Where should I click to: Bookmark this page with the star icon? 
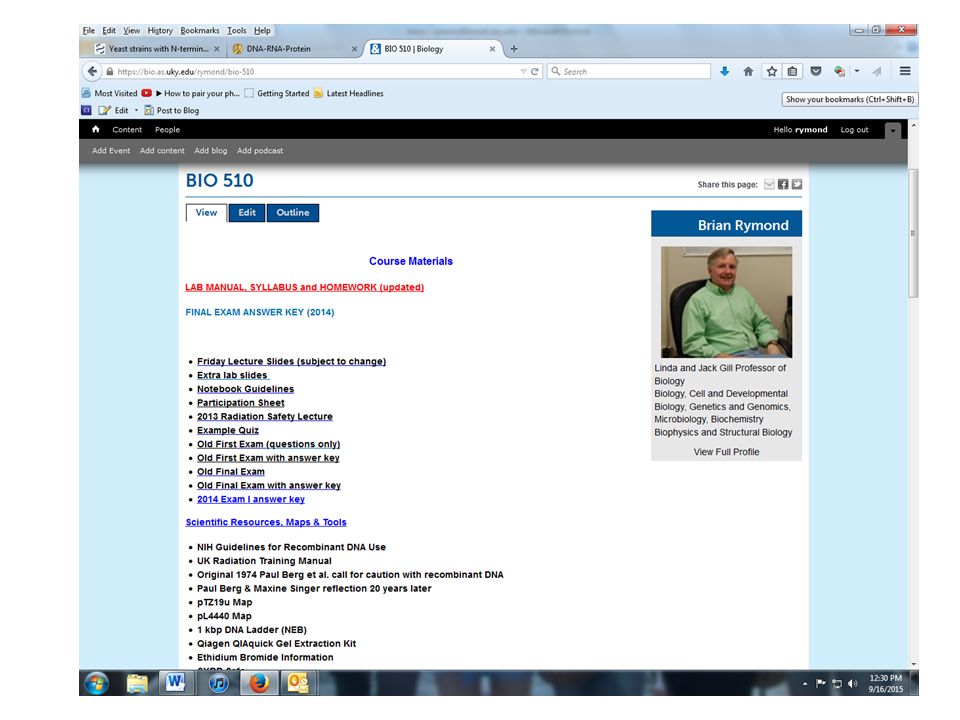coord(771,72)
